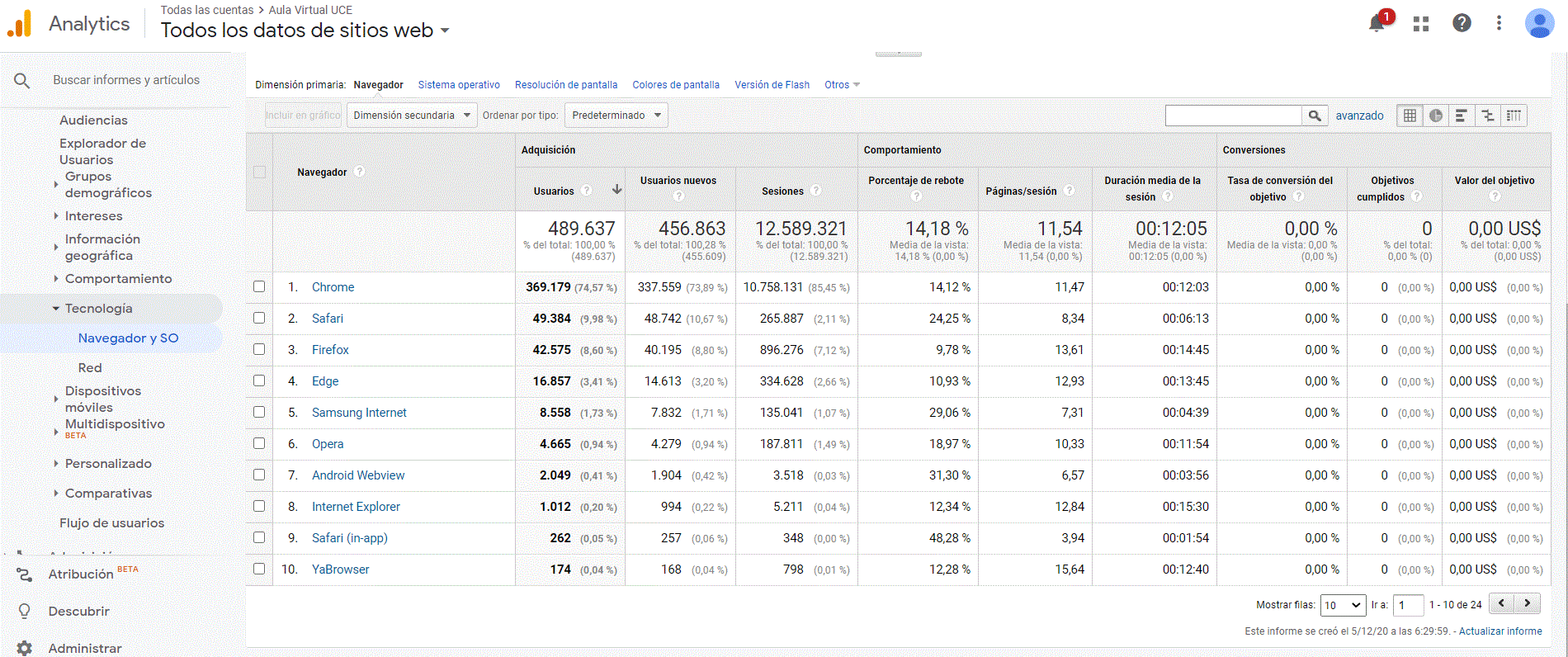Click the Descubrir lightbulb icon
Image resolution: width=1568 pixels, height=657 pixels.
pos(24,612)
